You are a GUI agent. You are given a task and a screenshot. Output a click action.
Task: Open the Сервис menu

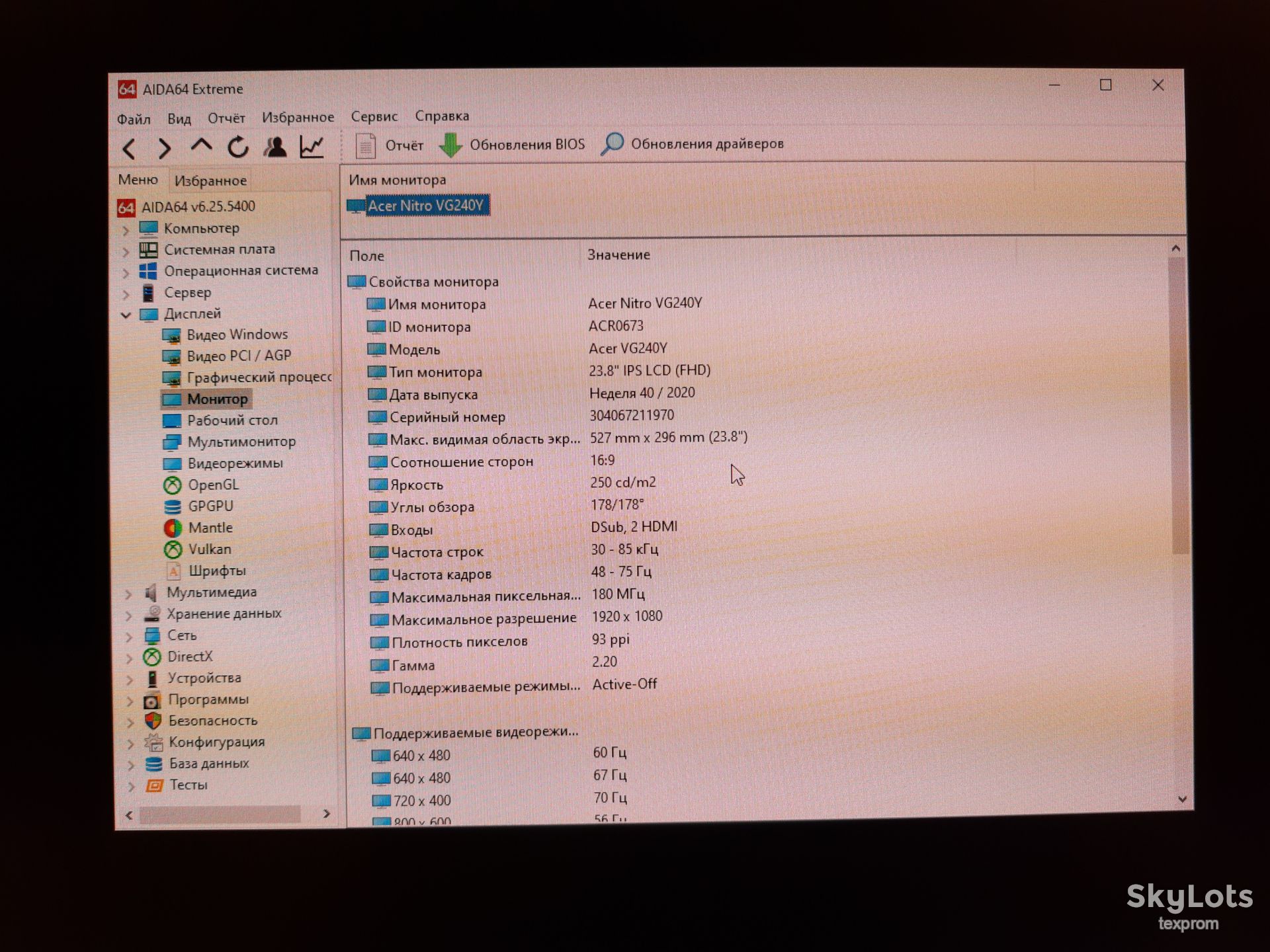click(x=374, y=116)
